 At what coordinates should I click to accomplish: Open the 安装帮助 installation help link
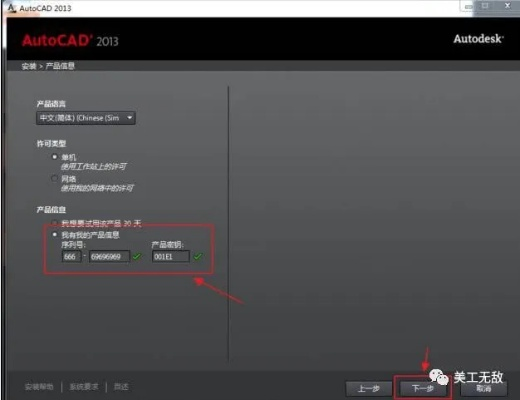[39, 387]
